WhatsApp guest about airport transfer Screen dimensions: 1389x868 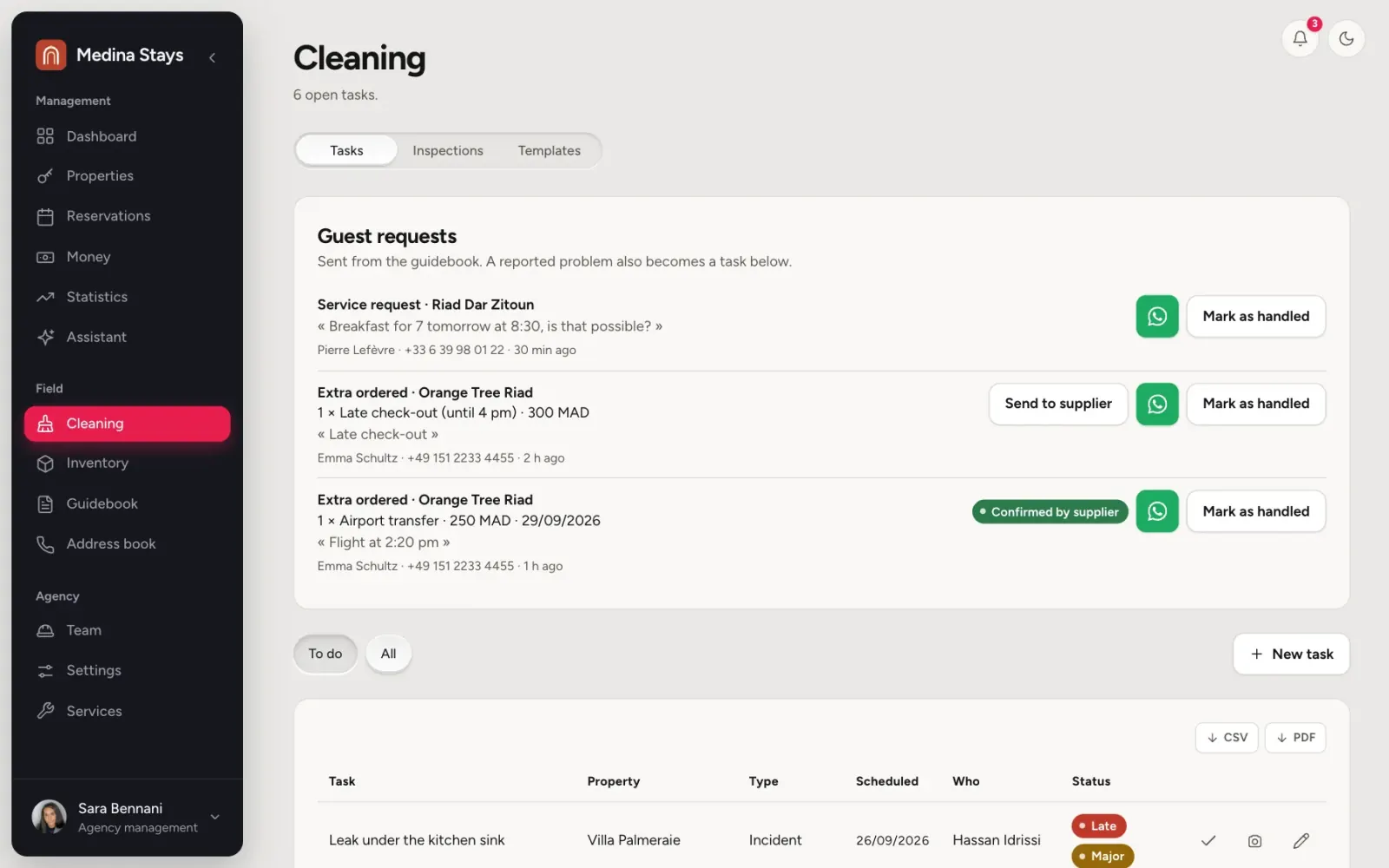coord(1157,511)
